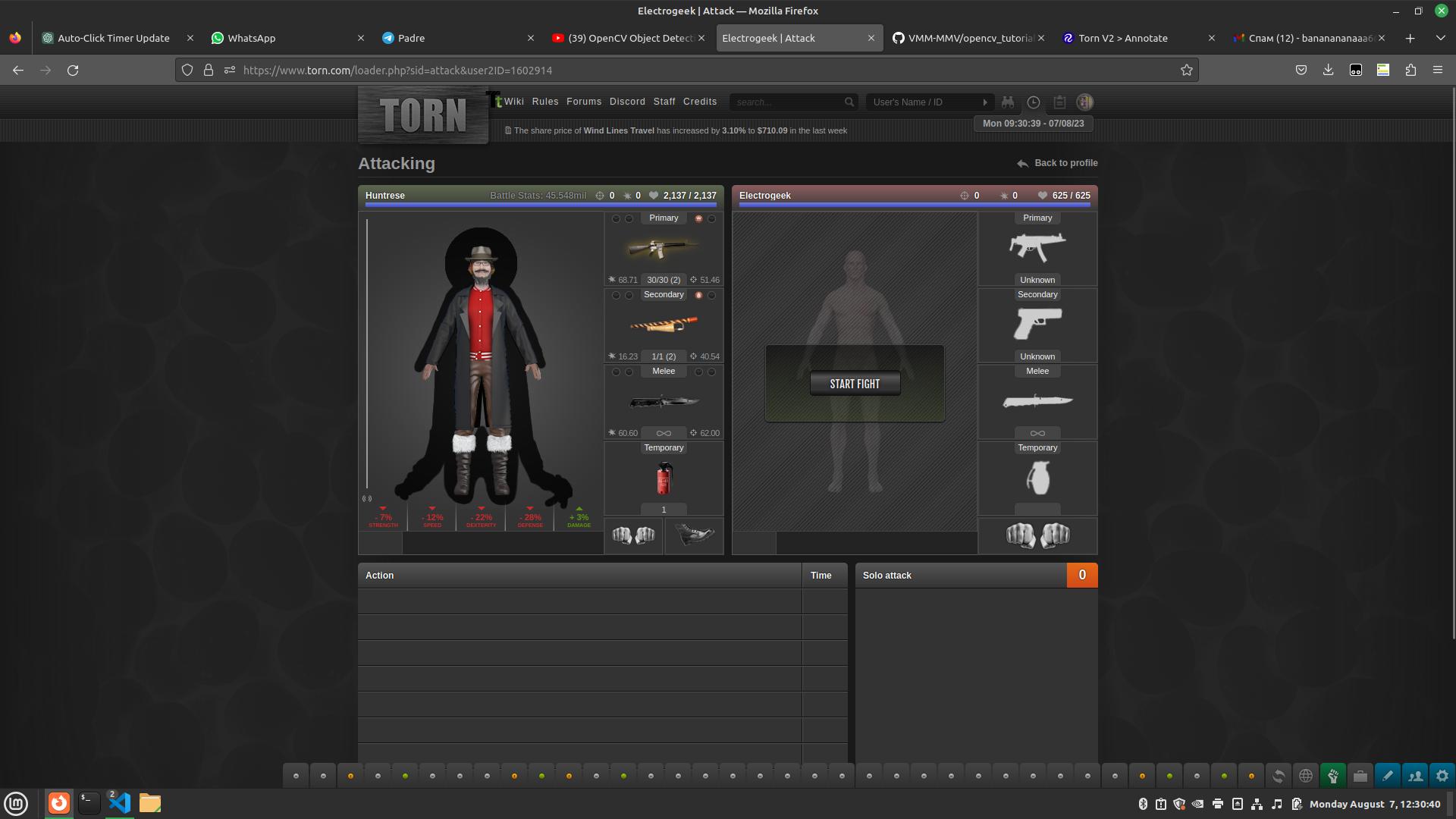Open Firefox hamburger application menu
Screen dimensions: 1456x819
pos(1437,70)
